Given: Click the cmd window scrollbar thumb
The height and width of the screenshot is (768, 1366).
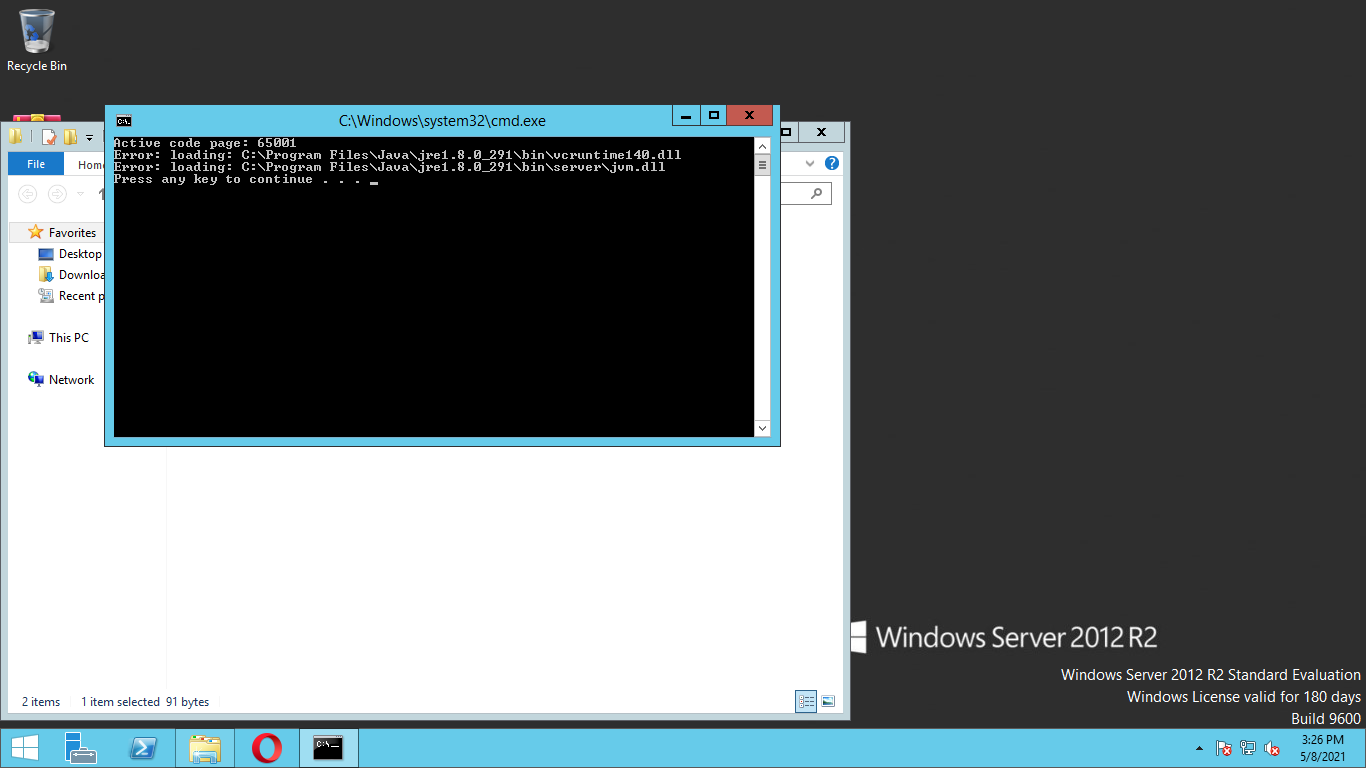Looking at the screenshot, I should 762,165.
